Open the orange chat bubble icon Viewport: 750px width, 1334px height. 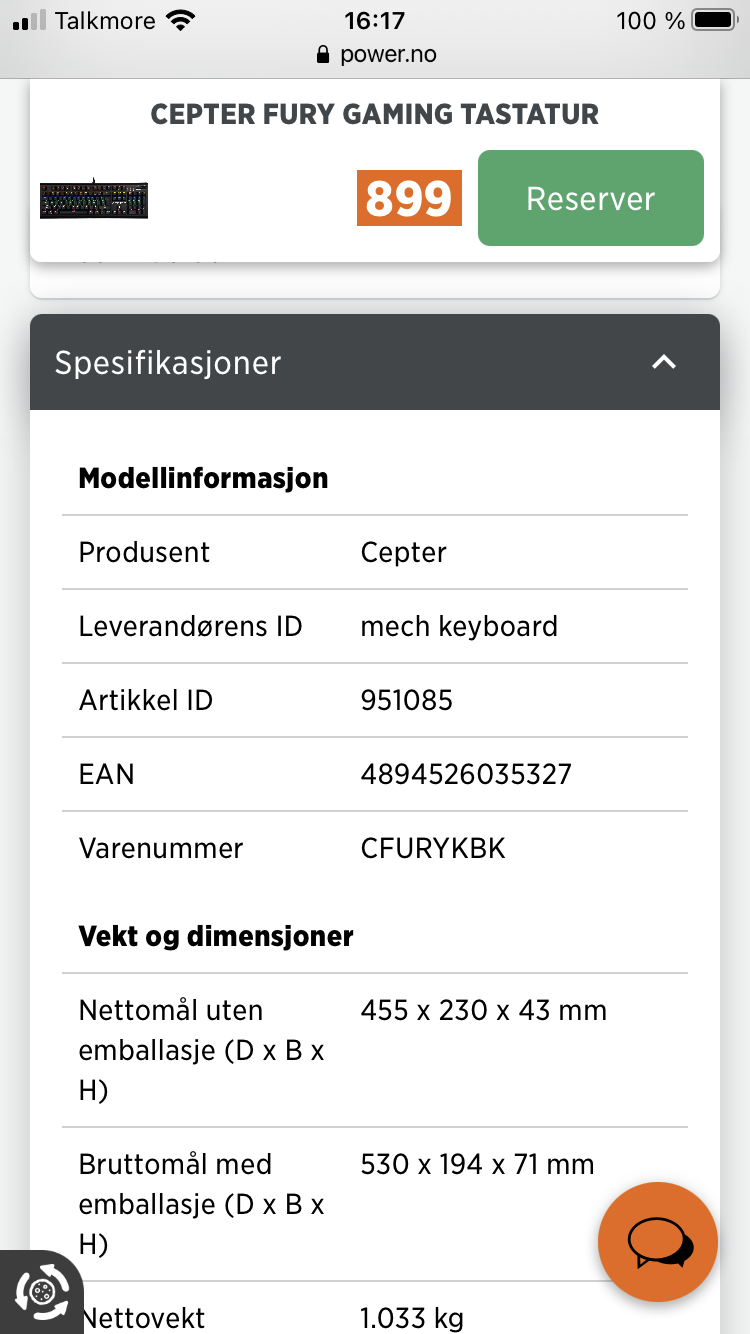tap(658, 1242)
